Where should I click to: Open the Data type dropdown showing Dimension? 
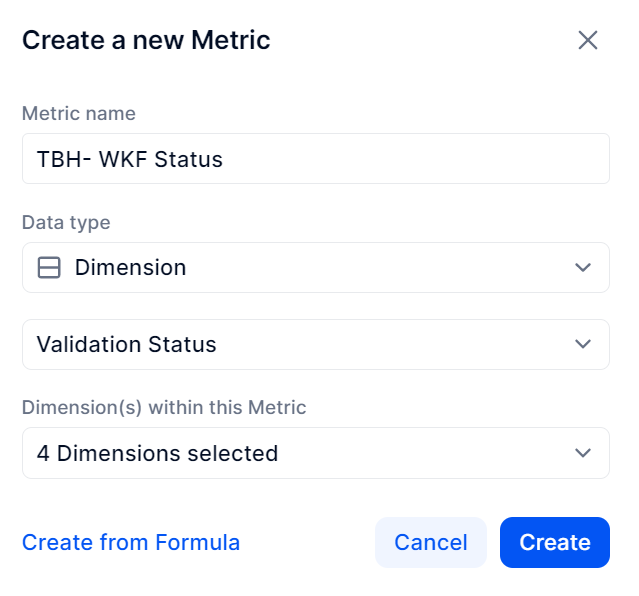[316, 267]
